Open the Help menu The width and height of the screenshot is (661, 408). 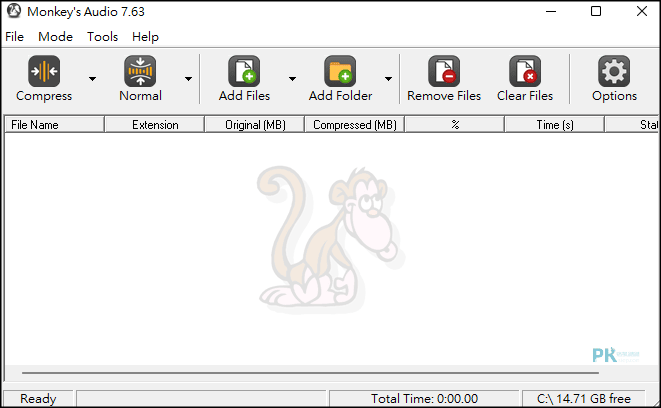[145, 37]
